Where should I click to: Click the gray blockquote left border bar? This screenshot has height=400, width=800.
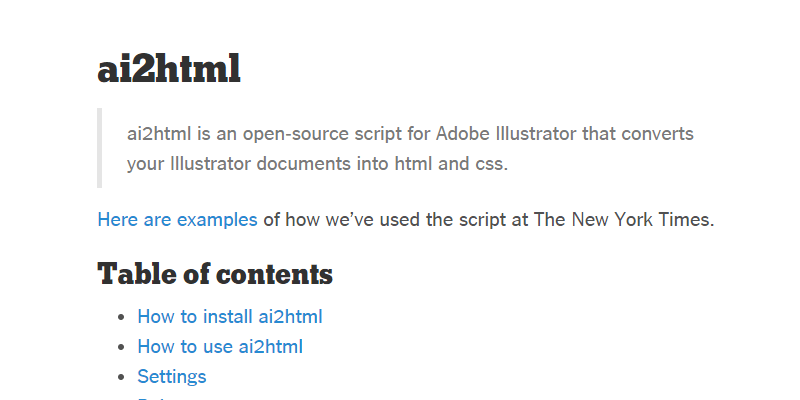pyautogui.click(x=100, y=148)
